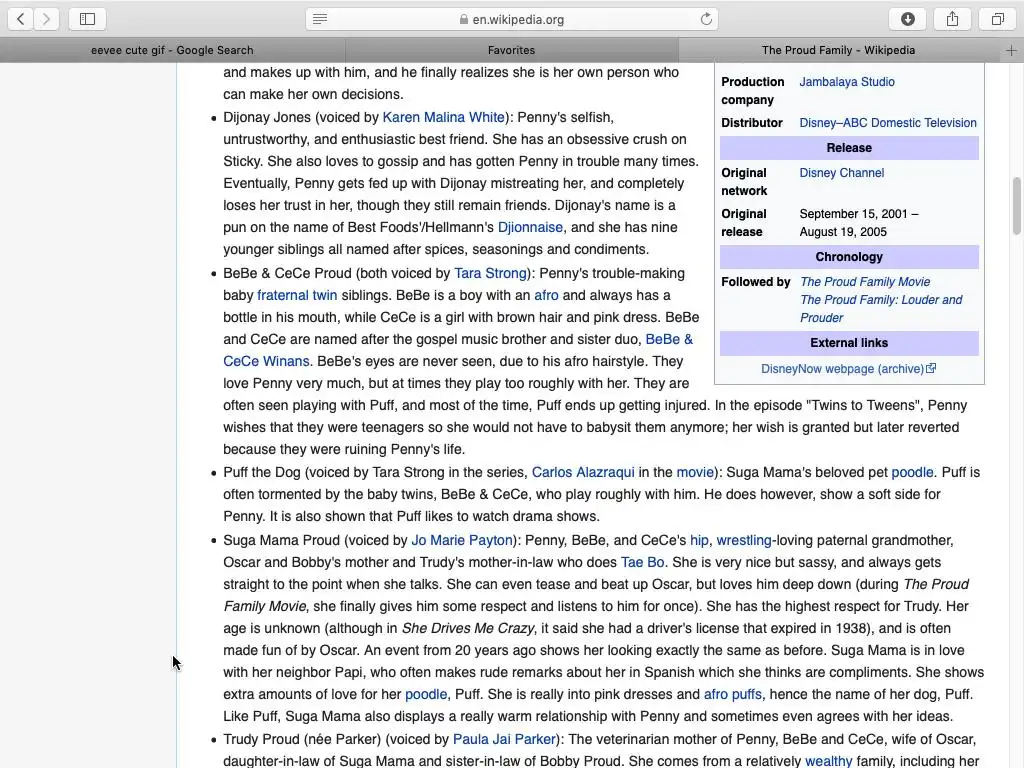Open the Share menu icon
The image size is (1024, 768).
953,19
